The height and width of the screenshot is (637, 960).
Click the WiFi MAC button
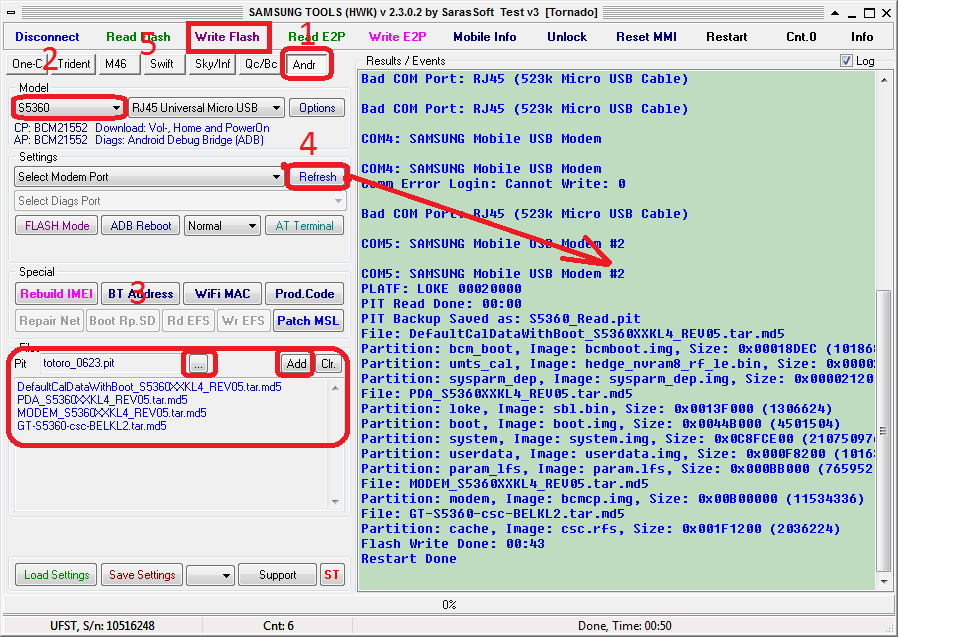[x=222, y=293]
